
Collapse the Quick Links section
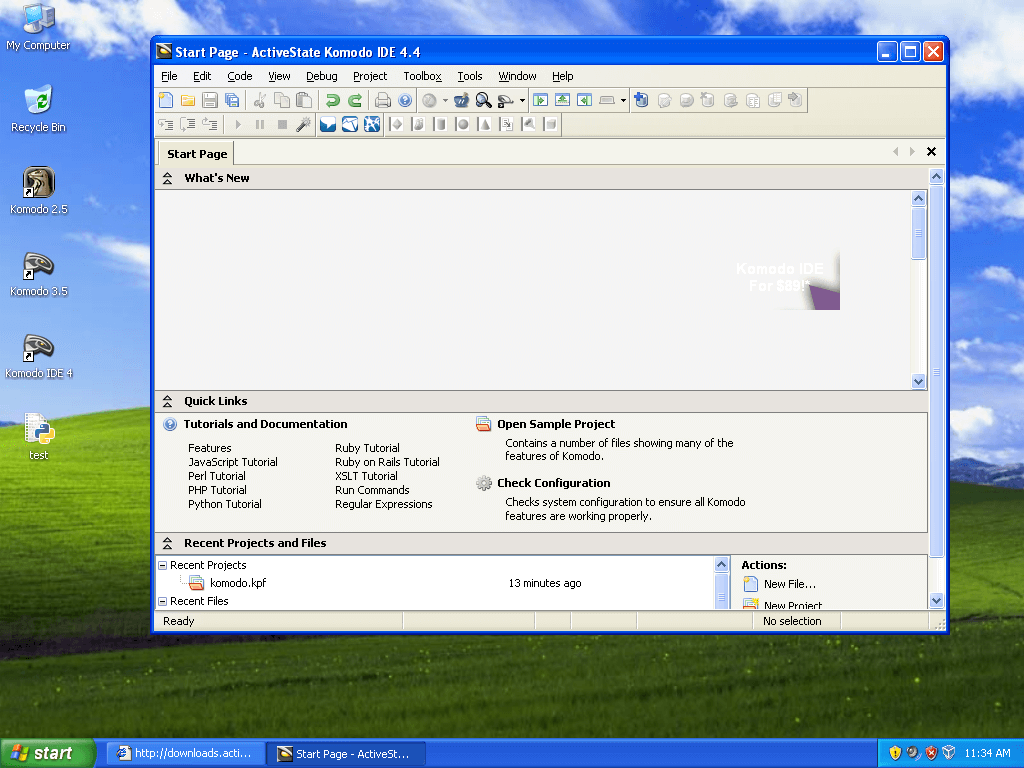(x=168, y=401)
